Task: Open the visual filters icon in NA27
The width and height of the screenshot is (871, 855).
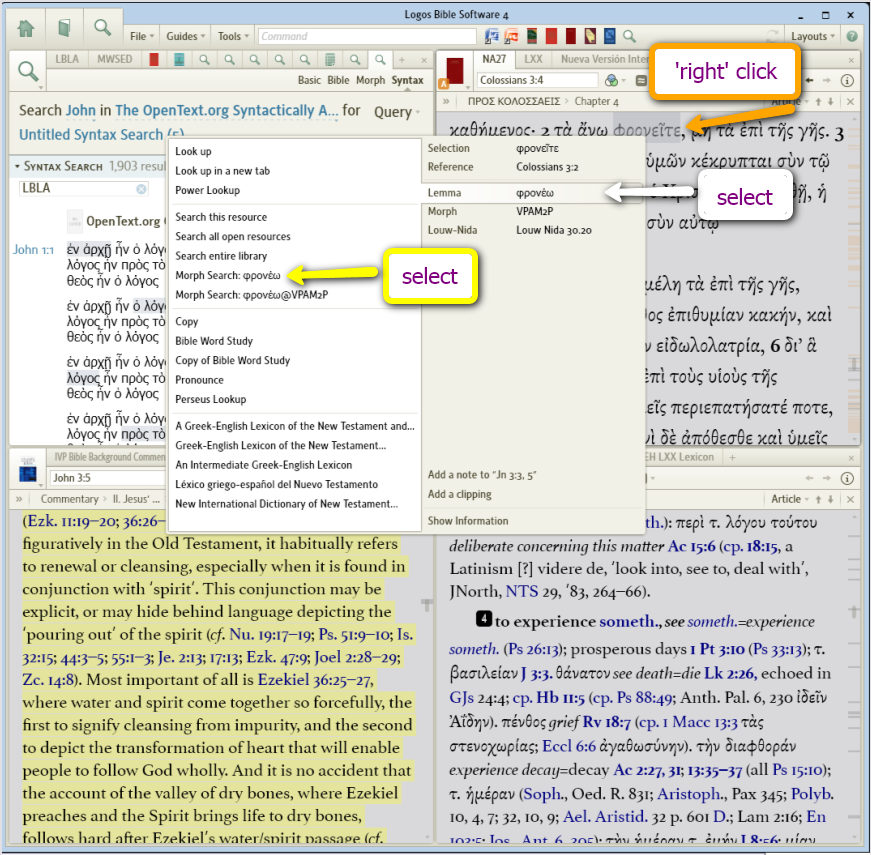Action: point(612,81)
